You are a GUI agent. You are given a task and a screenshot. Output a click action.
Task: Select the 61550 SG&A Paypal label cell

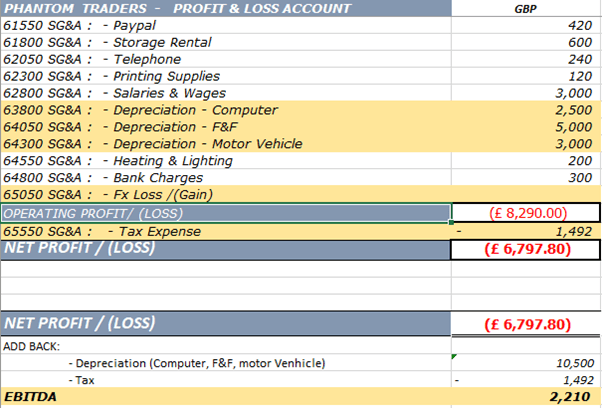click(225, 24)
